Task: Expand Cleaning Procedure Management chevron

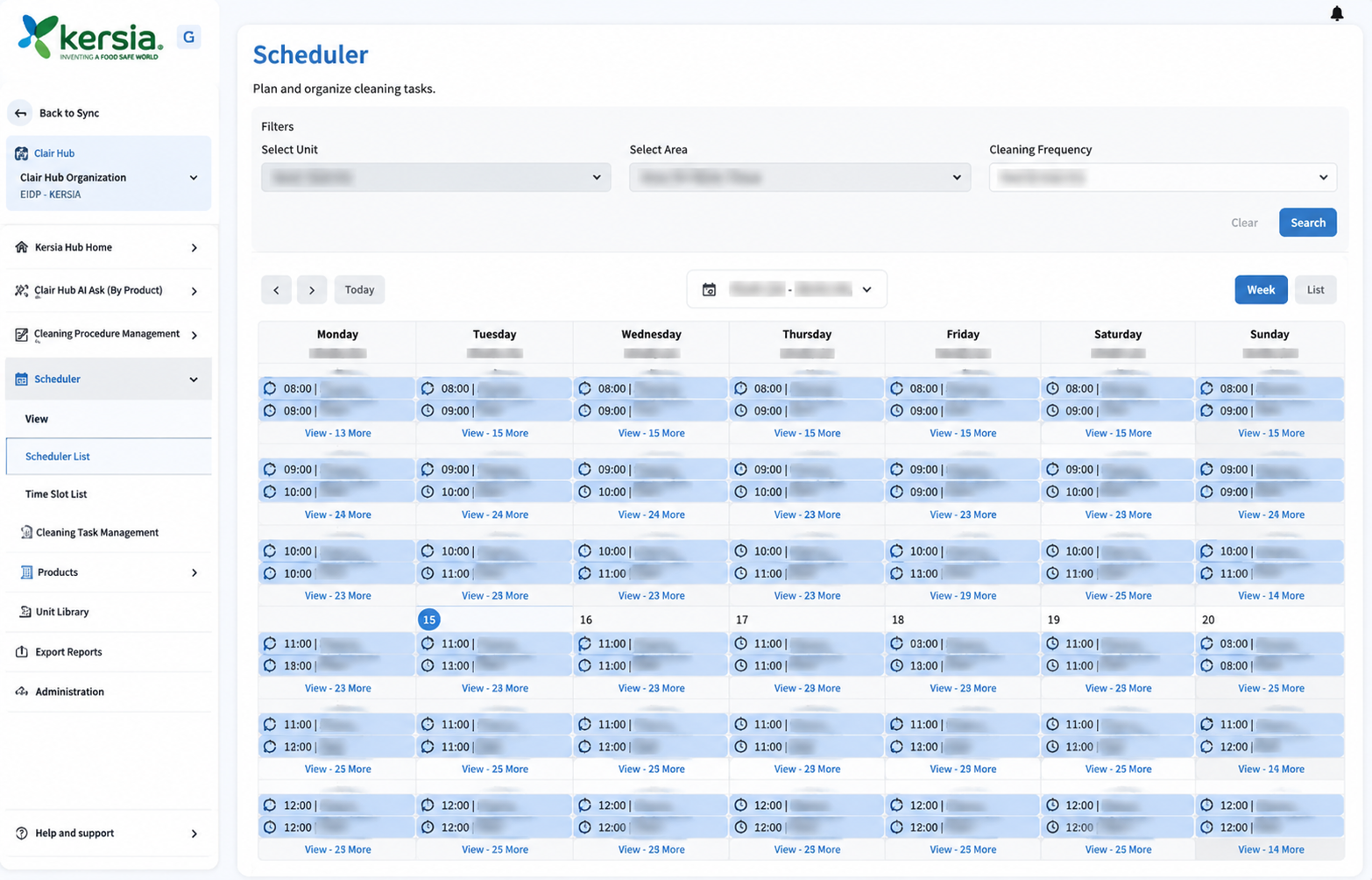Action: click(194, 335)
